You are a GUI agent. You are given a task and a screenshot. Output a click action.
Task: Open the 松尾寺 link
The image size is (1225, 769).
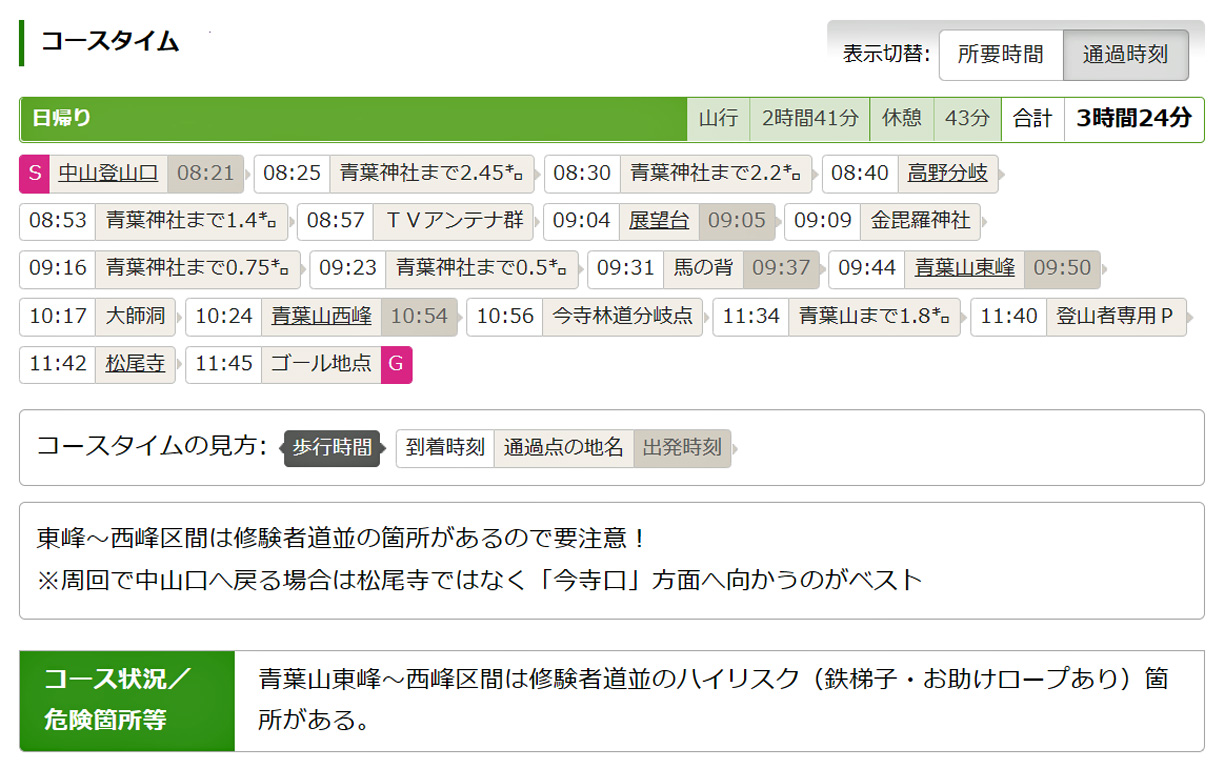click(x=135, y=364)
